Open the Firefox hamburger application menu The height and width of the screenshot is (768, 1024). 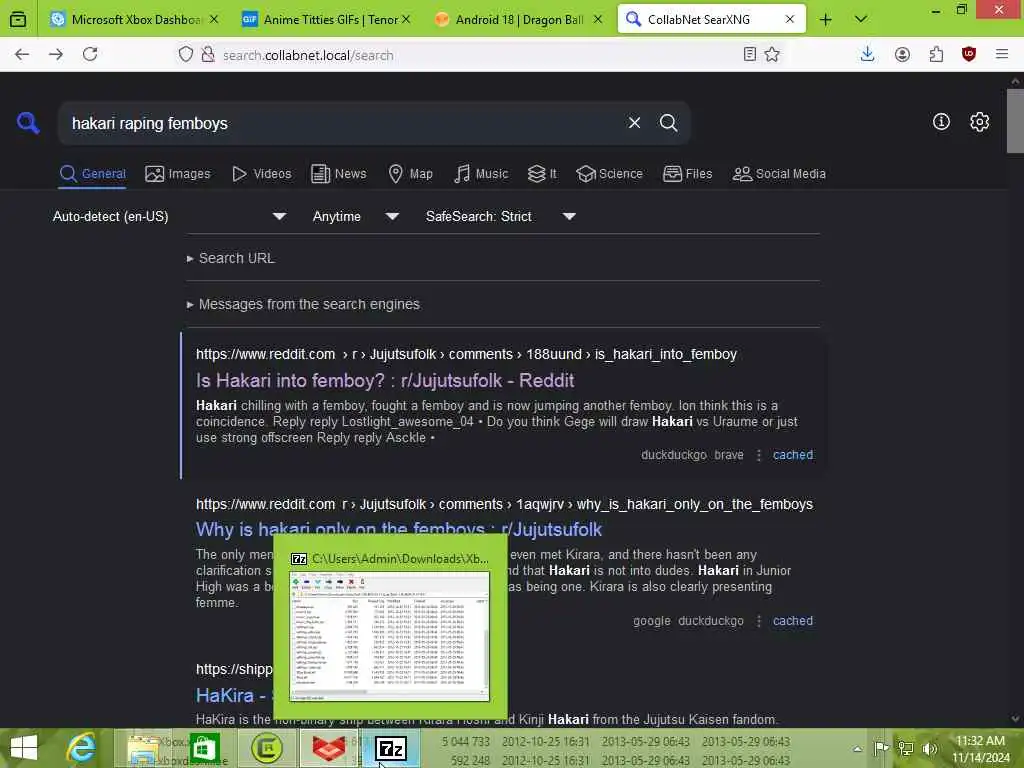pyautogui.click(x=1002, y=54)
